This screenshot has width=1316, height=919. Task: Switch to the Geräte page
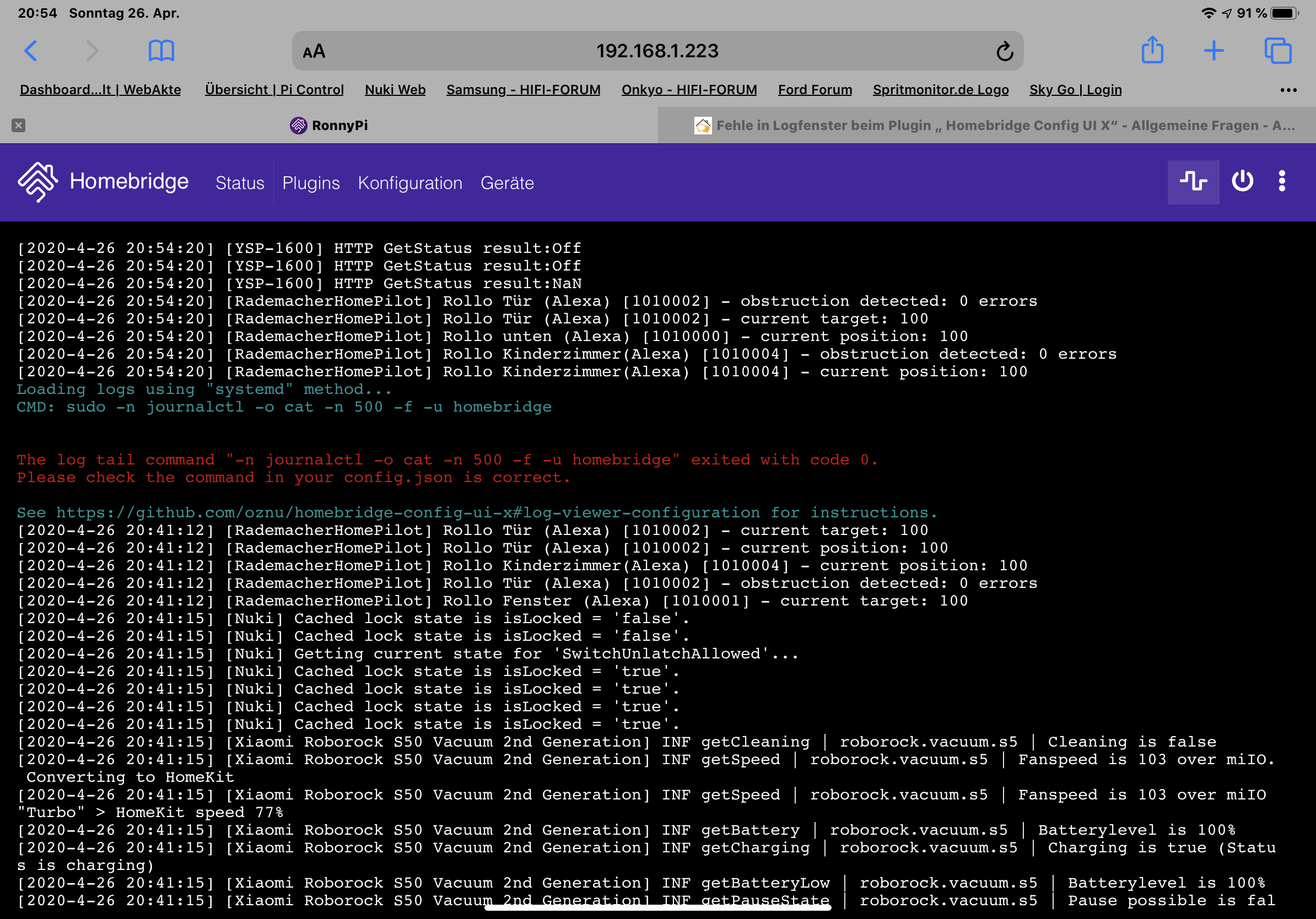506,183
